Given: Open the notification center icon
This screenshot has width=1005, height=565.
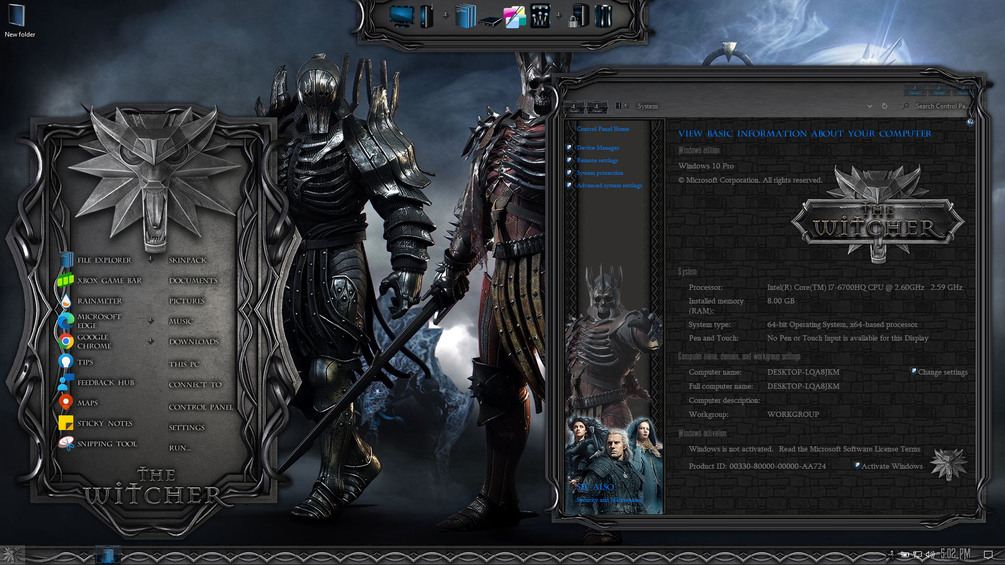Looking at the screenshot, I should coord(989,554).
